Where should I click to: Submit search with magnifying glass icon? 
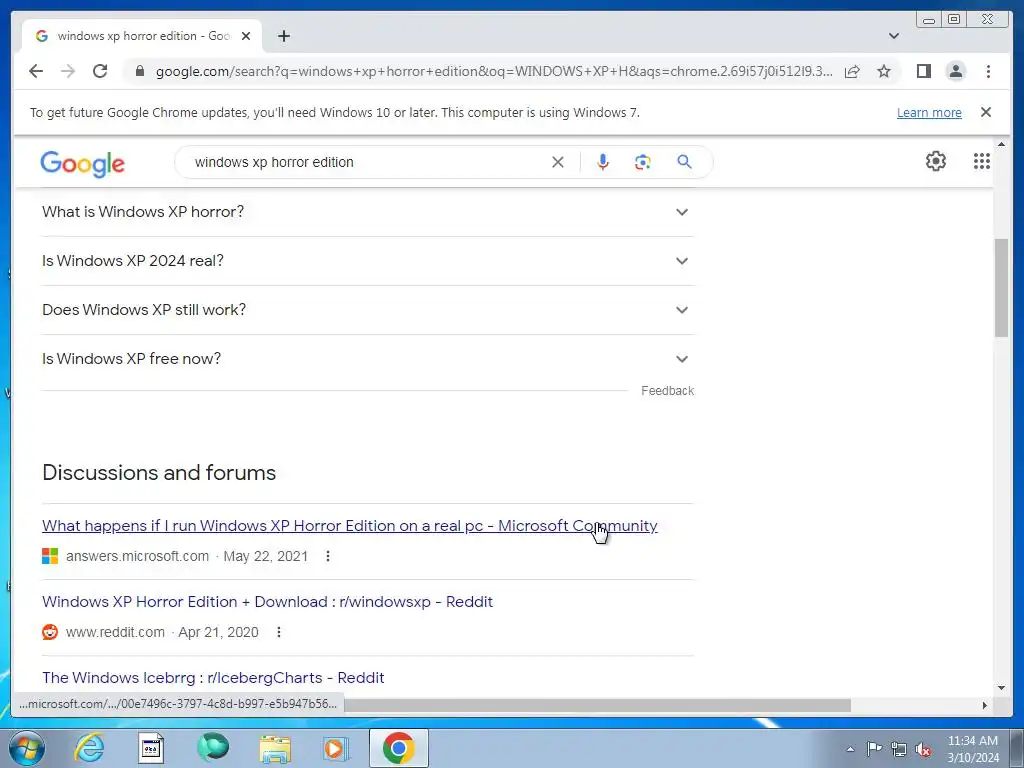(684, 162)
